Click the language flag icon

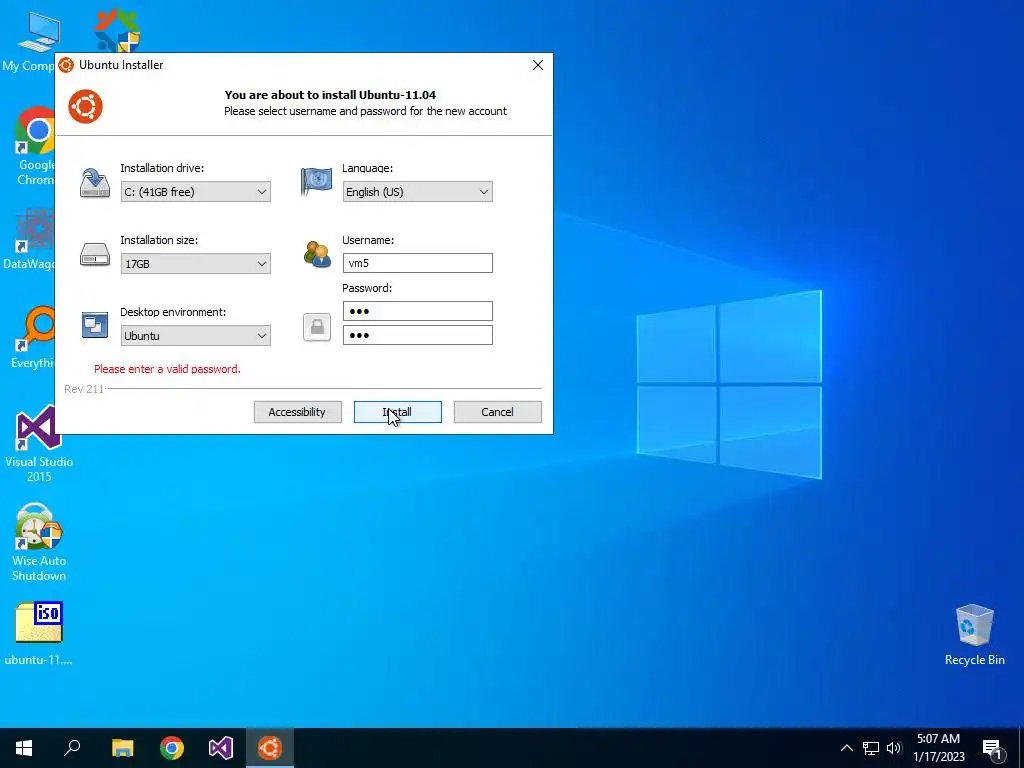click(316, 182)
